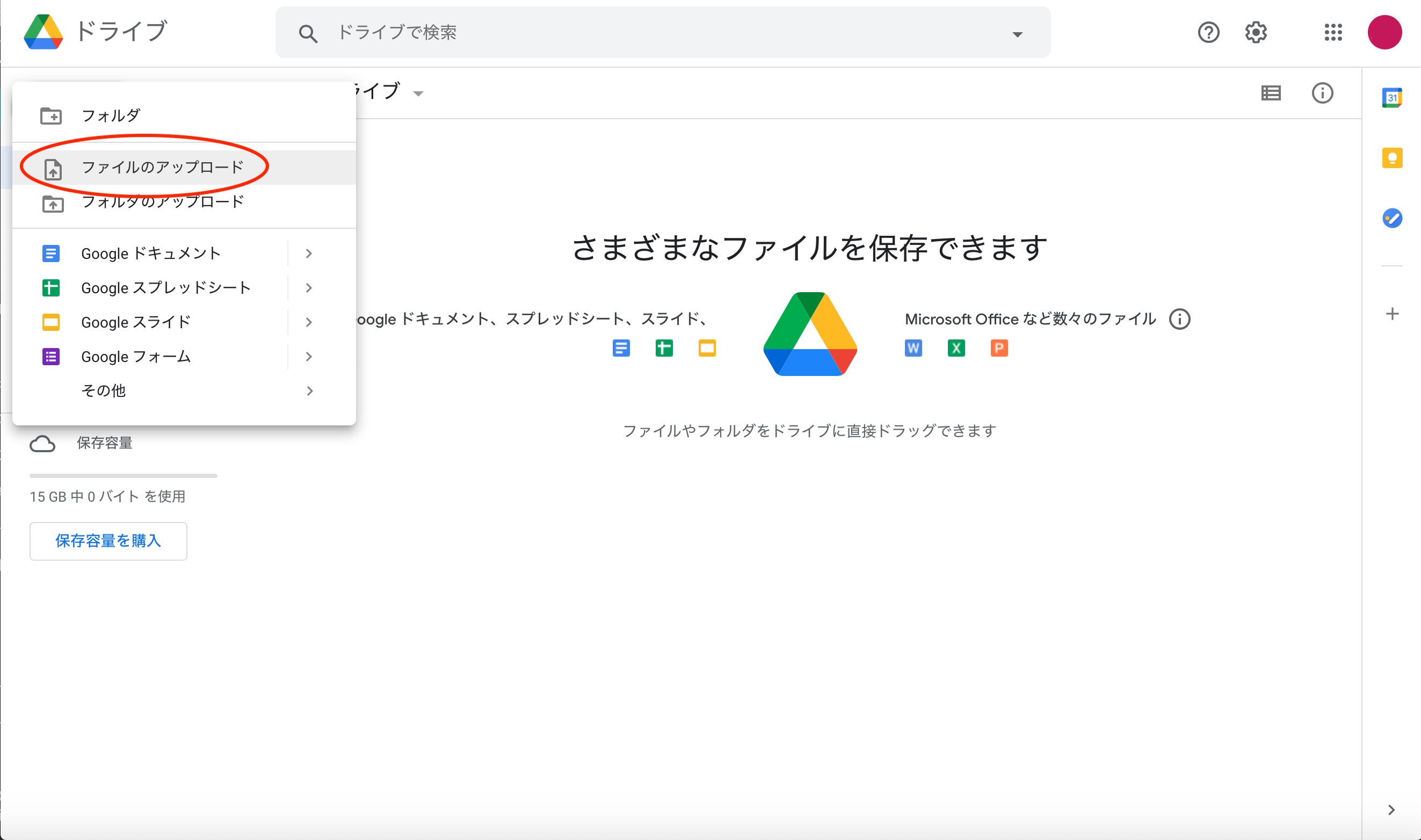1421x840 pixels.
Task: Click the Google Drive logo
Action: click(43, 32)
